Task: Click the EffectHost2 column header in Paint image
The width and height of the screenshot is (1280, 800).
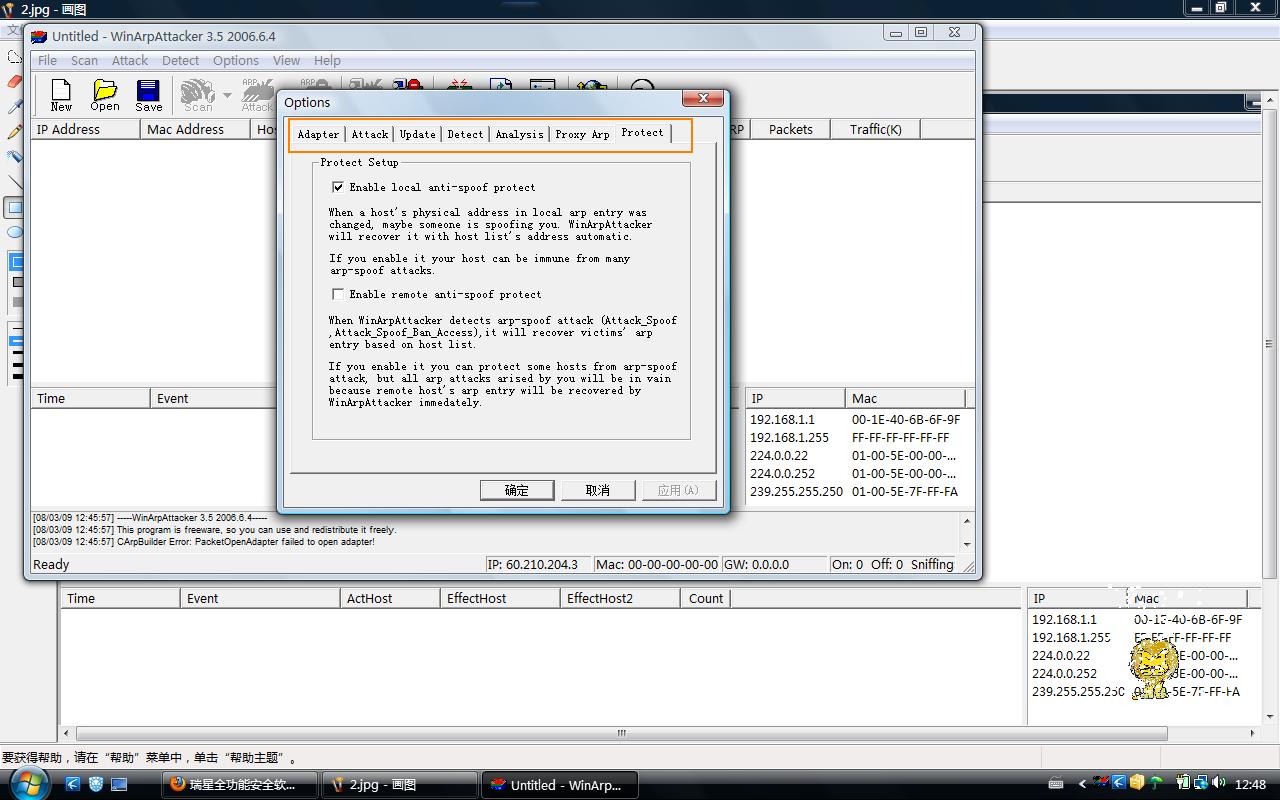Action: 620,598
